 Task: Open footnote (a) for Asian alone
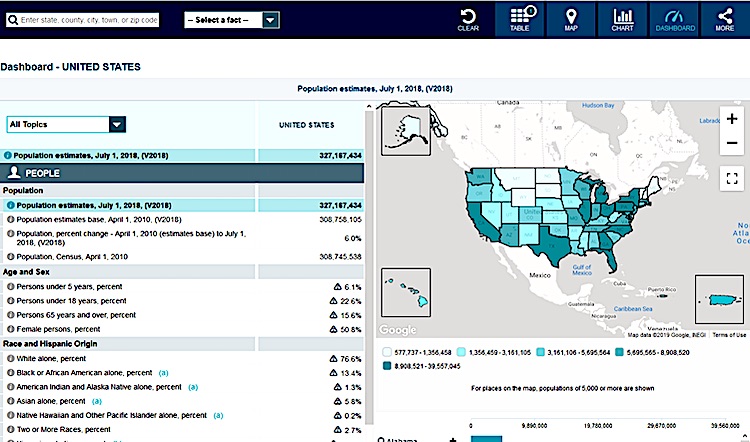coord(97,401)
